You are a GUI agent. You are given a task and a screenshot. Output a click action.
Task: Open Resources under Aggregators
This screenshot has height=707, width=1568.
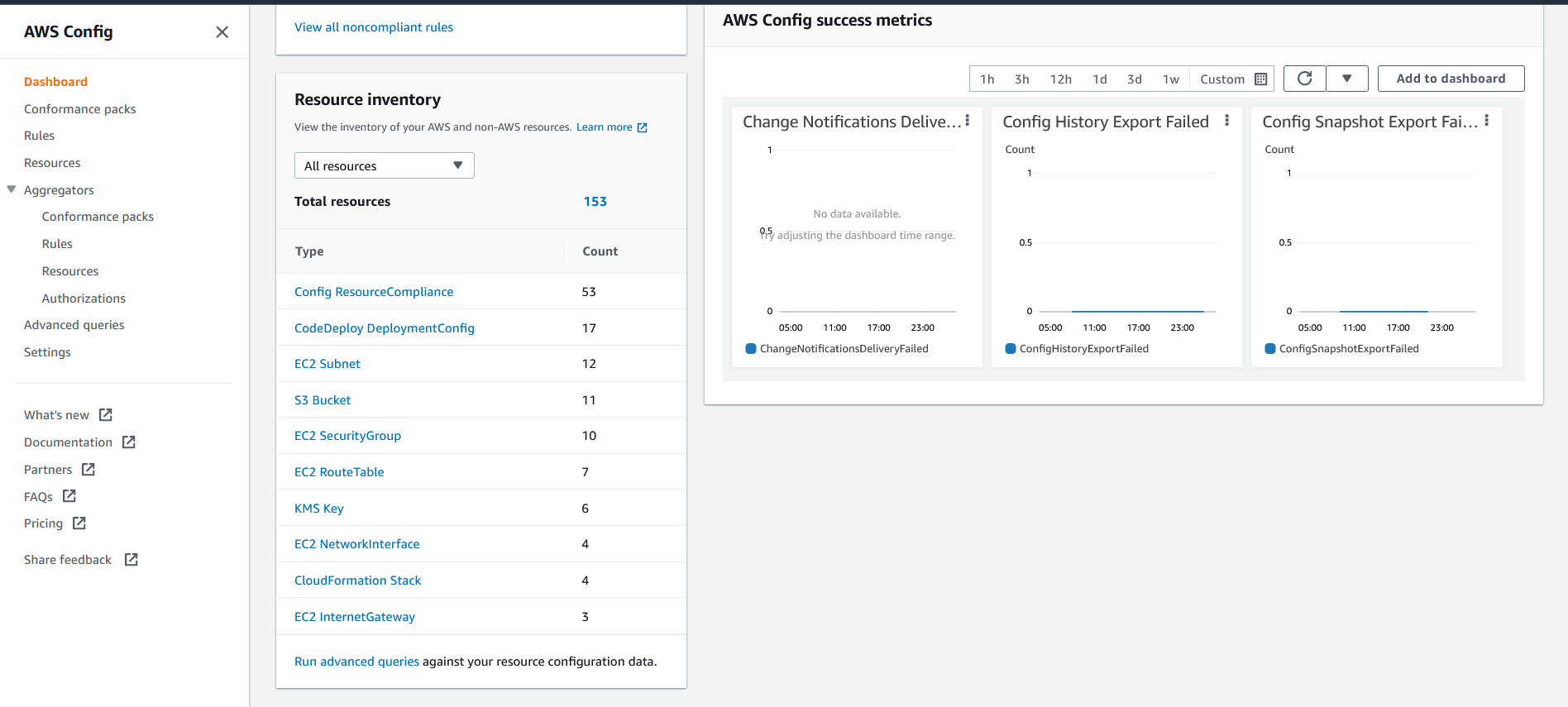[70, 271]
